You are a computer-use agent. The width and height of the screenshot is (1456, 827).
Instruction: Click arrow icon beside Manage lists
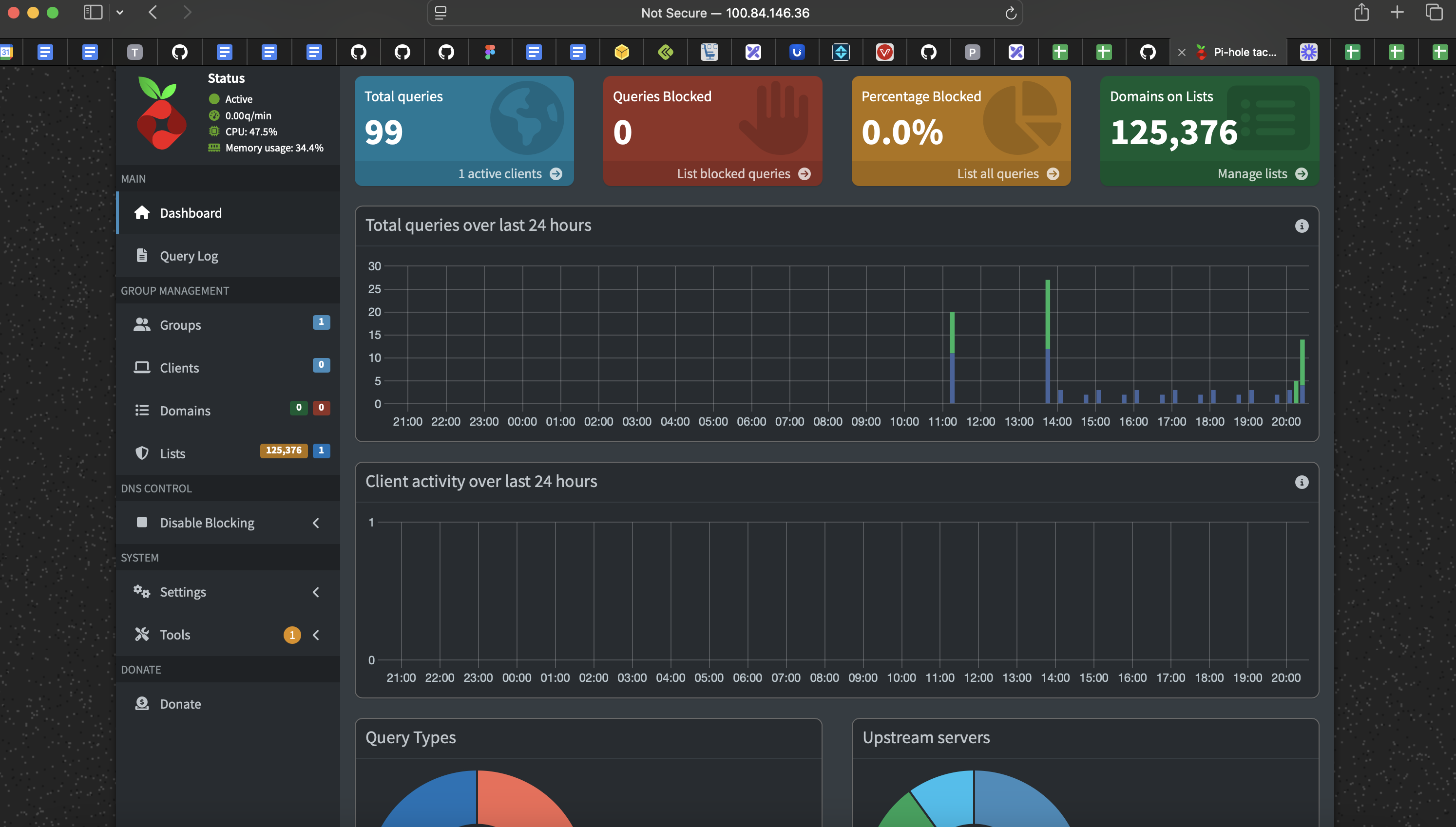click(1302, 174)
